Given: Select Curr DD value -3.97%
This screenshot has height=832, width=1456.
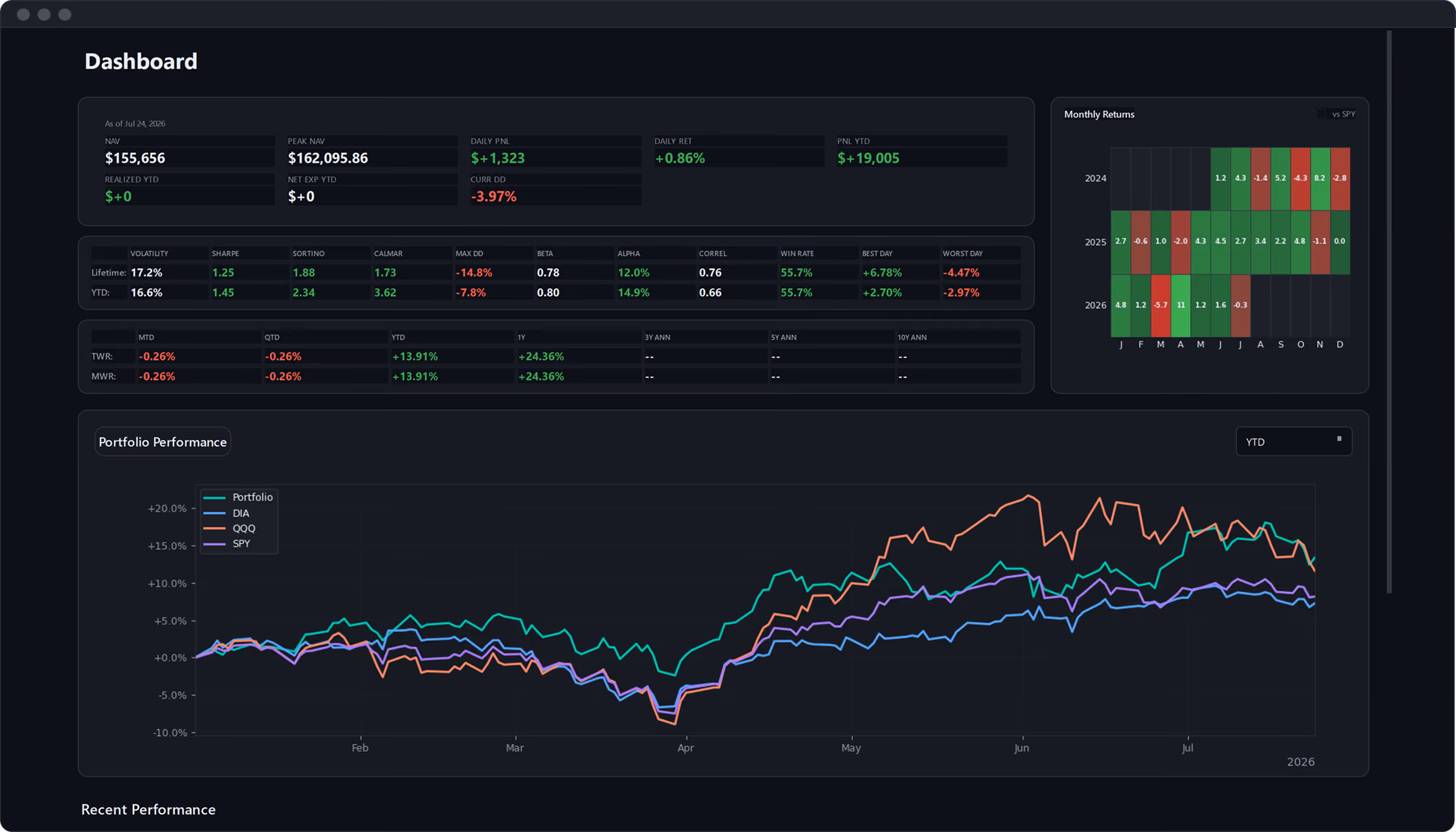Looking at the screenshot, I should click(493, 196).
